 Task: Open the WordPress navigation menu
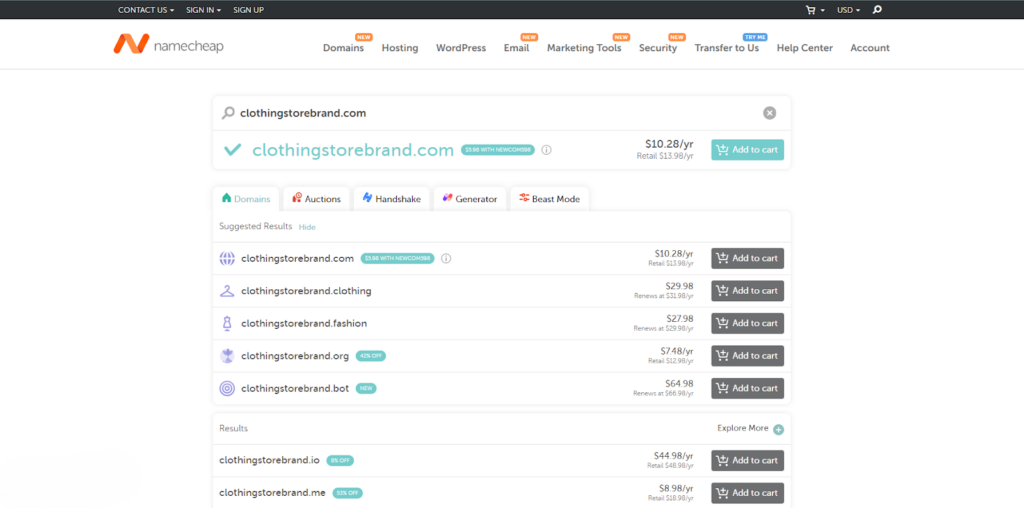click(461, 48)
